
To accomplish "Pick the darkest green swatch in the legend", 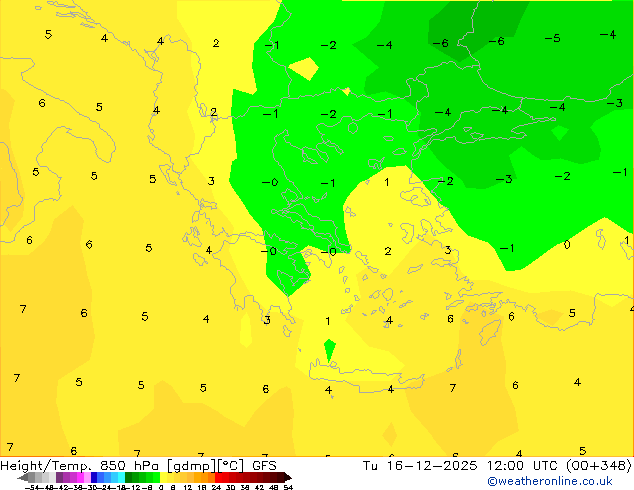I will tap(128, 477).
